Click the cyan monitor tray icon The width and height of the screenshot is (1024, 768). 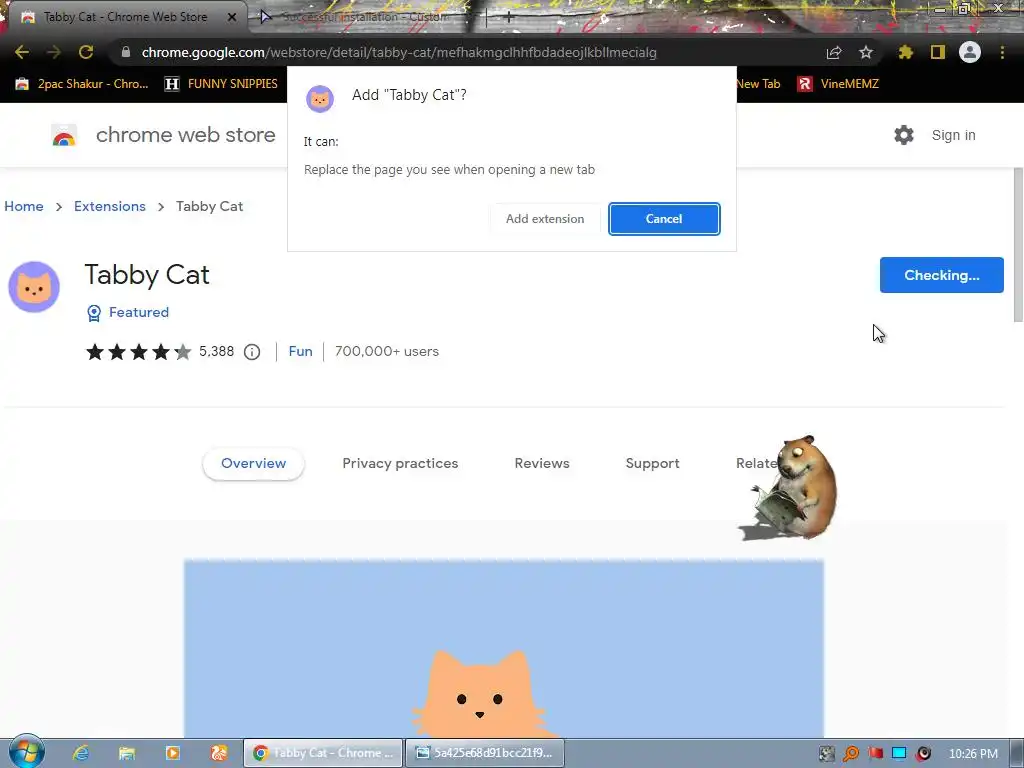tap(899, 754)
